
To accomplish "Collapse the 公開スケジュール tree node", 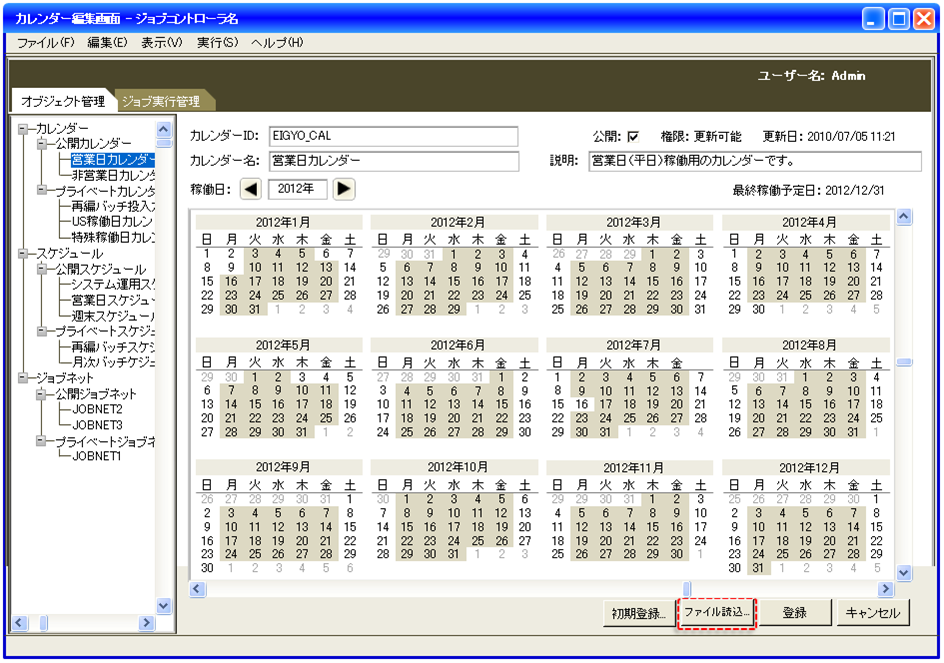I will click(x=42, y=269).
